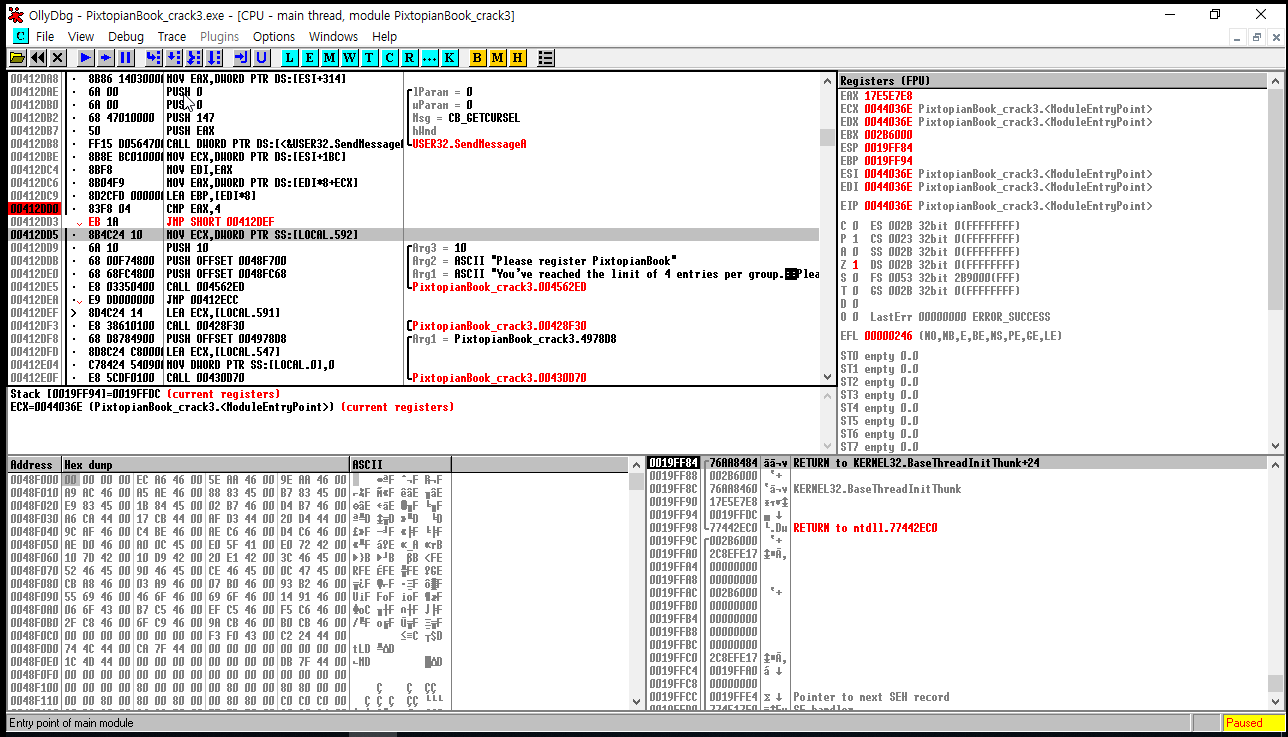The image size is (1288, 737).
Task: Select JMP SHORT 004120EF instruction
Action: [x=219, y=221]
